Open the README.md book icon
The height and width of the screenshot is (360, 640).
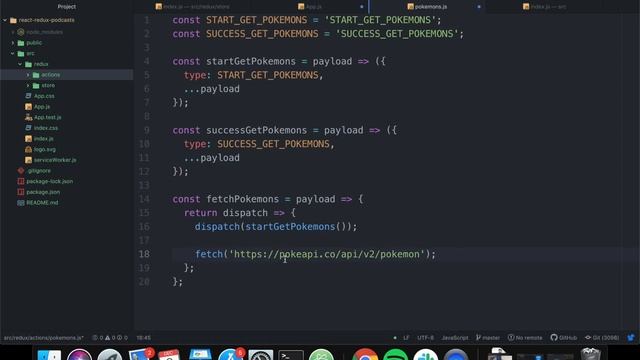[21, 202]
